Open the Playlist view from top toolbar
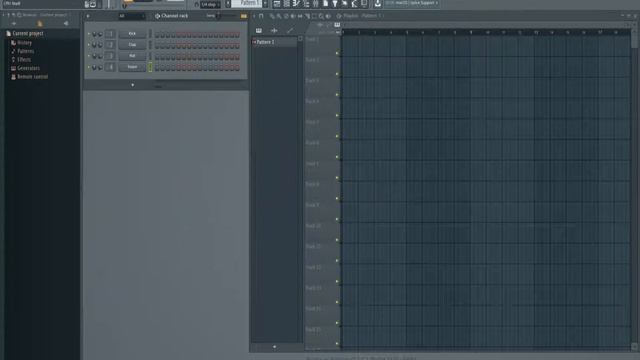Screen dimensions: 640x360 click(277, 4)
